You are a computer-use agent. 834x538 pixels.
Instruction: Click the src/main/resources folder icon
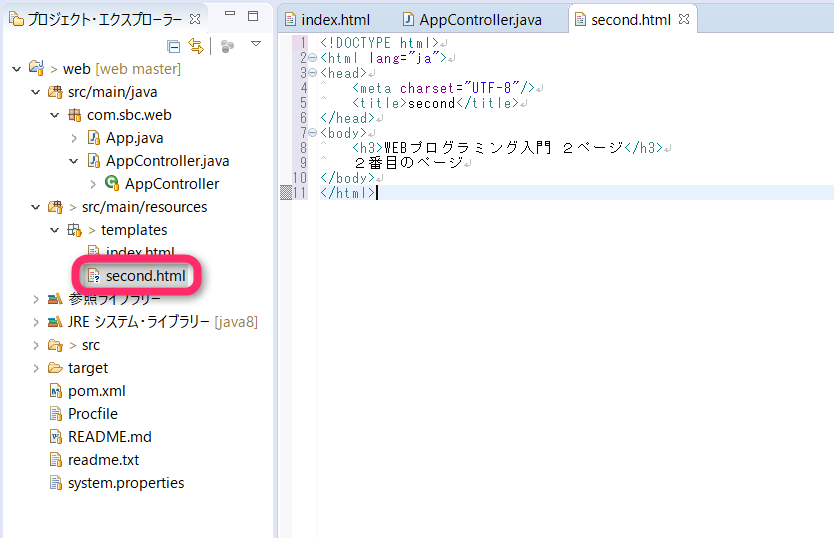click(55, 206)
